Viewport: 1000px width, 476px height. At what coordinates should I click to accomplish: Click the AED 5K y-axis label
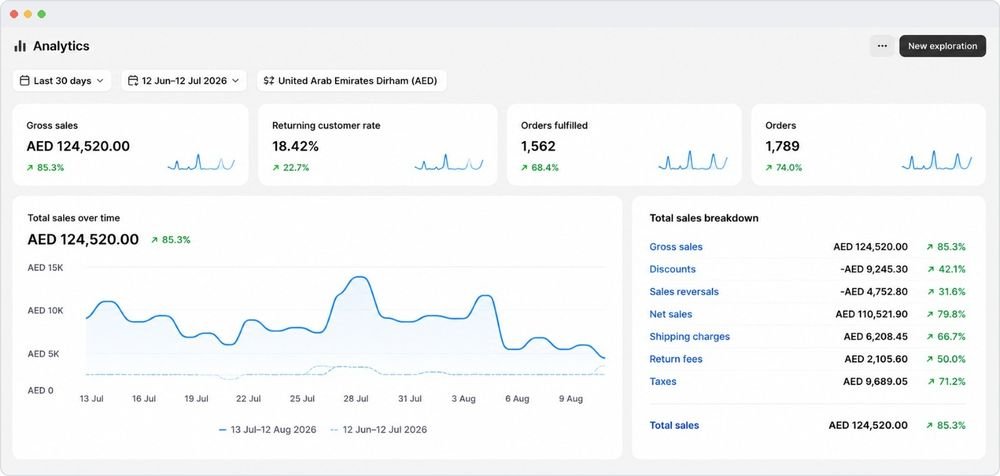pos(43,353)
